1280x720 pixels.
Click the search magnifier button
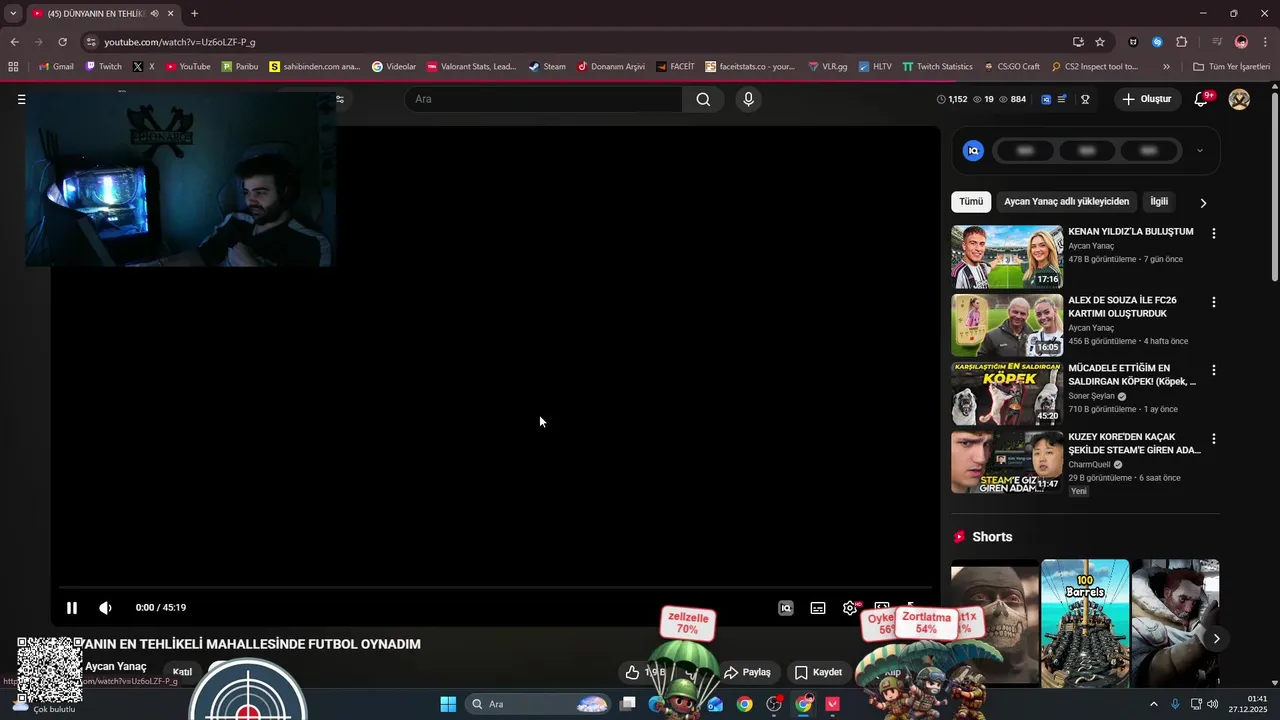tap(703, 99)
